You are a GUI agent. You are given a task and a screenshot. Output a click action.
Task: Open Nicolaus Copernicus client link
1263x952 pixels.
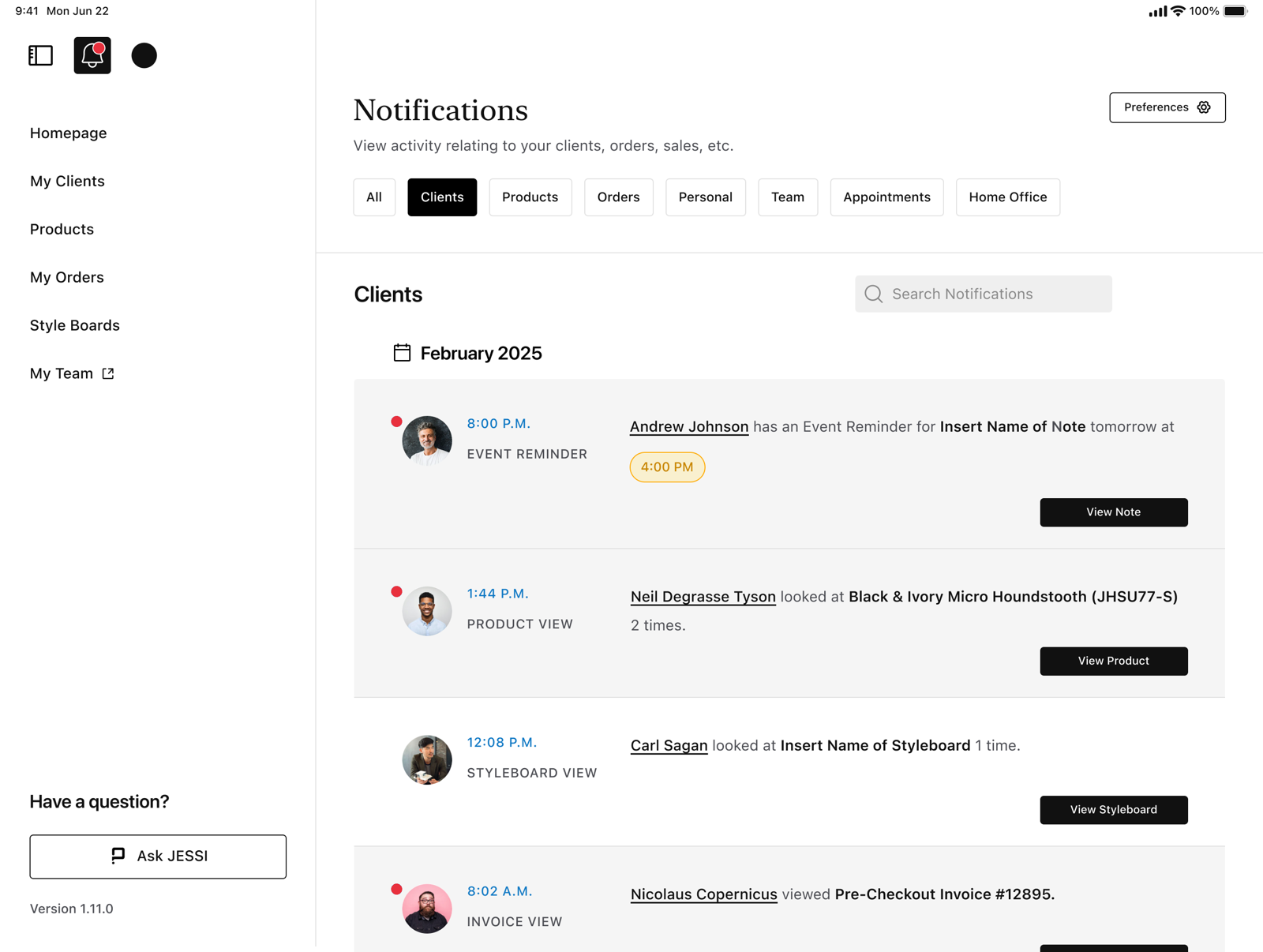pyautogui.click(x=704, y=894)
